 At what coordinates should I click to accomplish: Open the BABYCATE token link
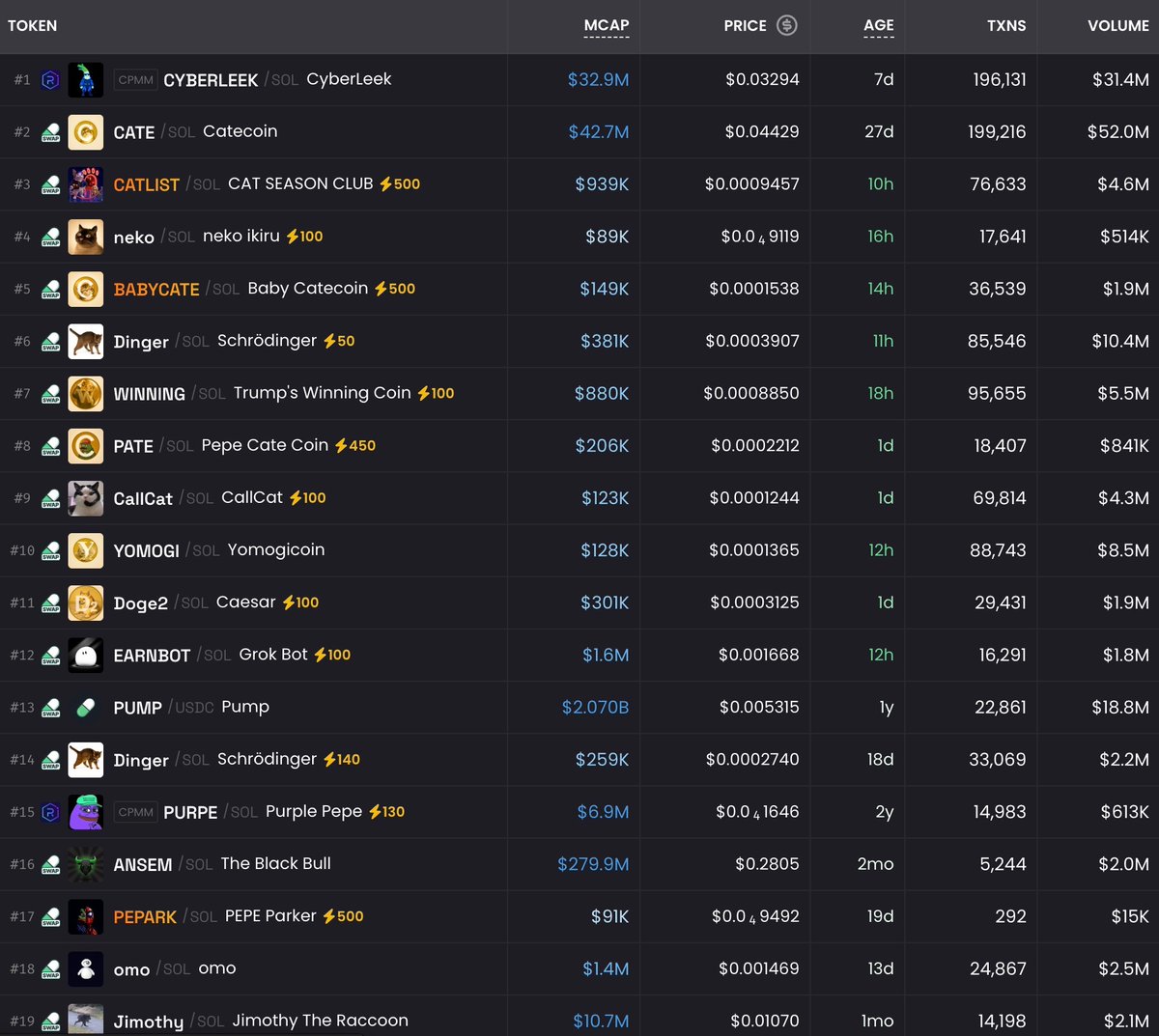point(156,289)
